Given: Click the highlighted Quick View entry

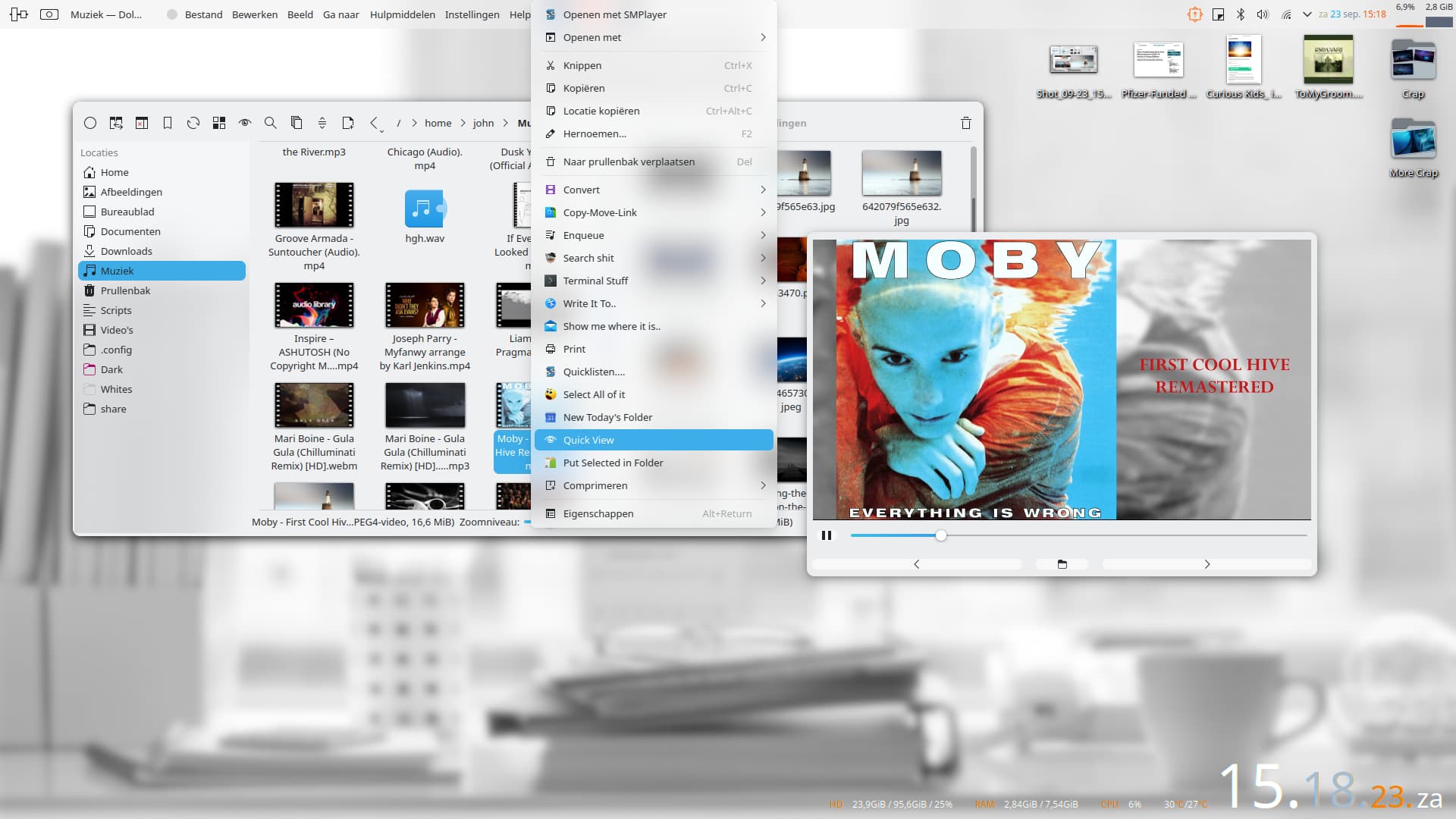Looking at the screenshot, I should [x=654, y=440].
